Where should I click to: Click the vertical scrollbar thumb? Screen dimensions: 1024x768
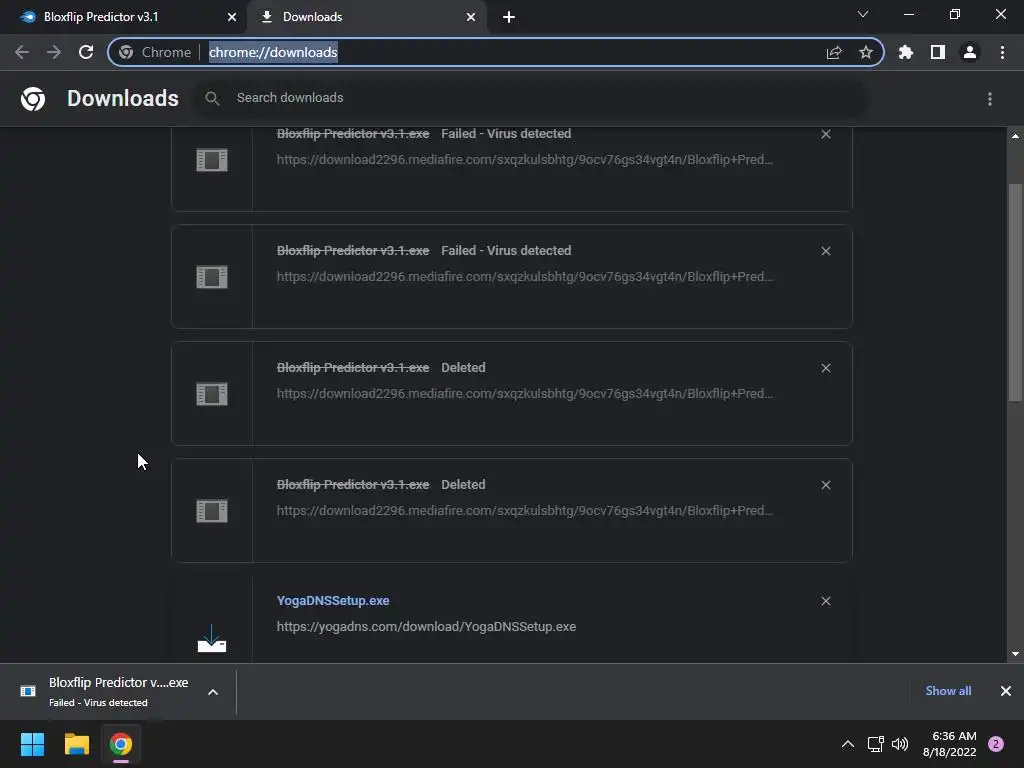tap(1016, 293)
